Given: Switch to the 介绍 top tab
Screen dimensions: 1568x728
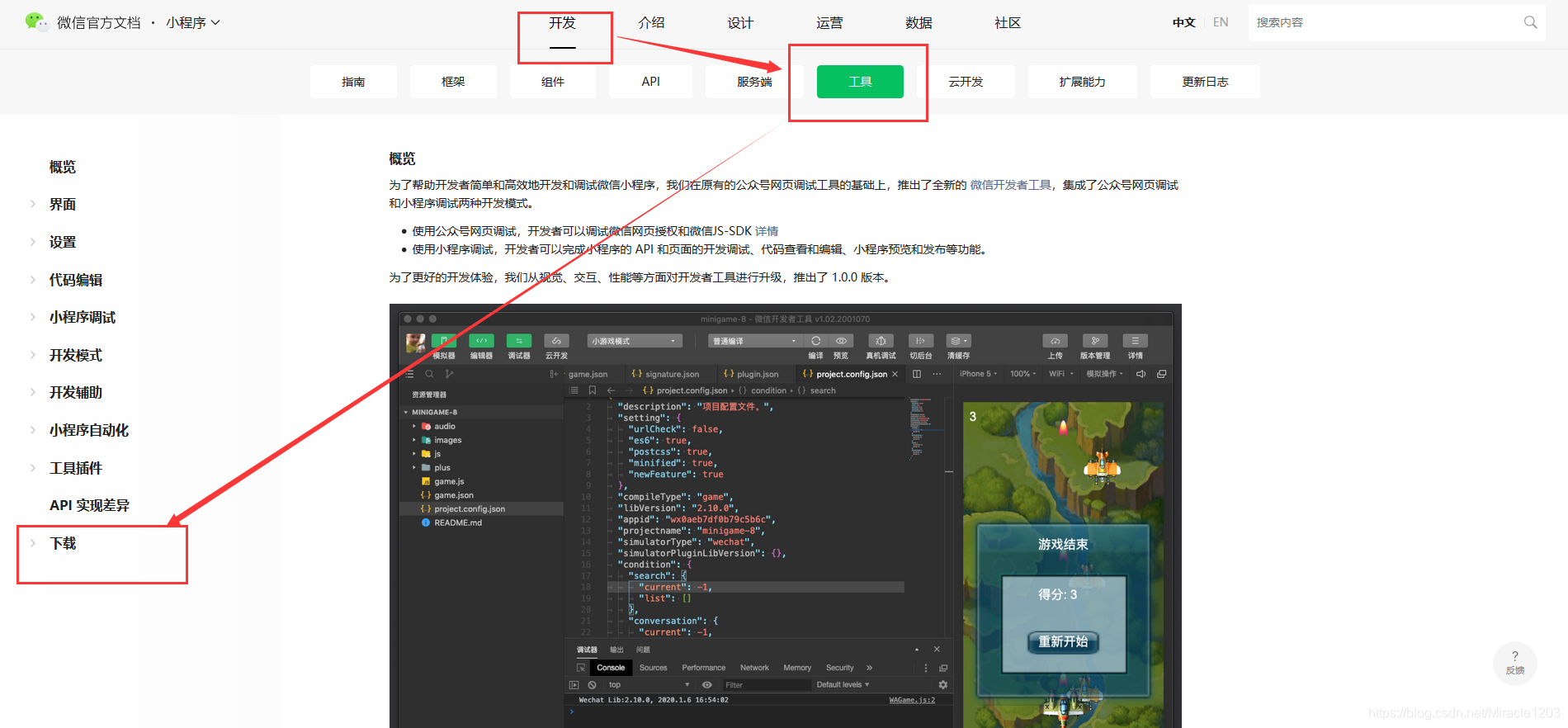Looking at the screenshot, I should [651, 23].
